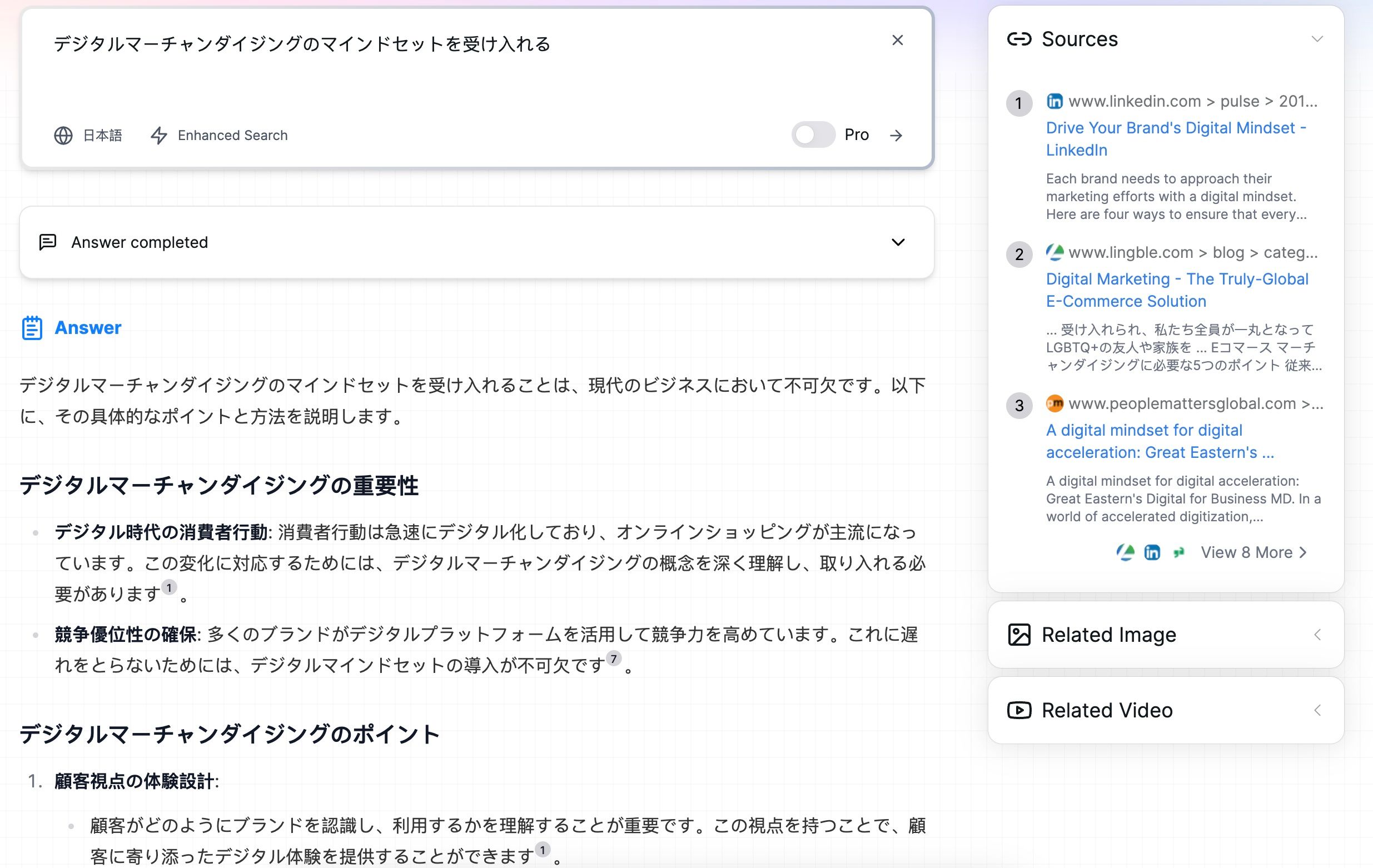Click citation 7 after 不可欠です

(613, 659)
